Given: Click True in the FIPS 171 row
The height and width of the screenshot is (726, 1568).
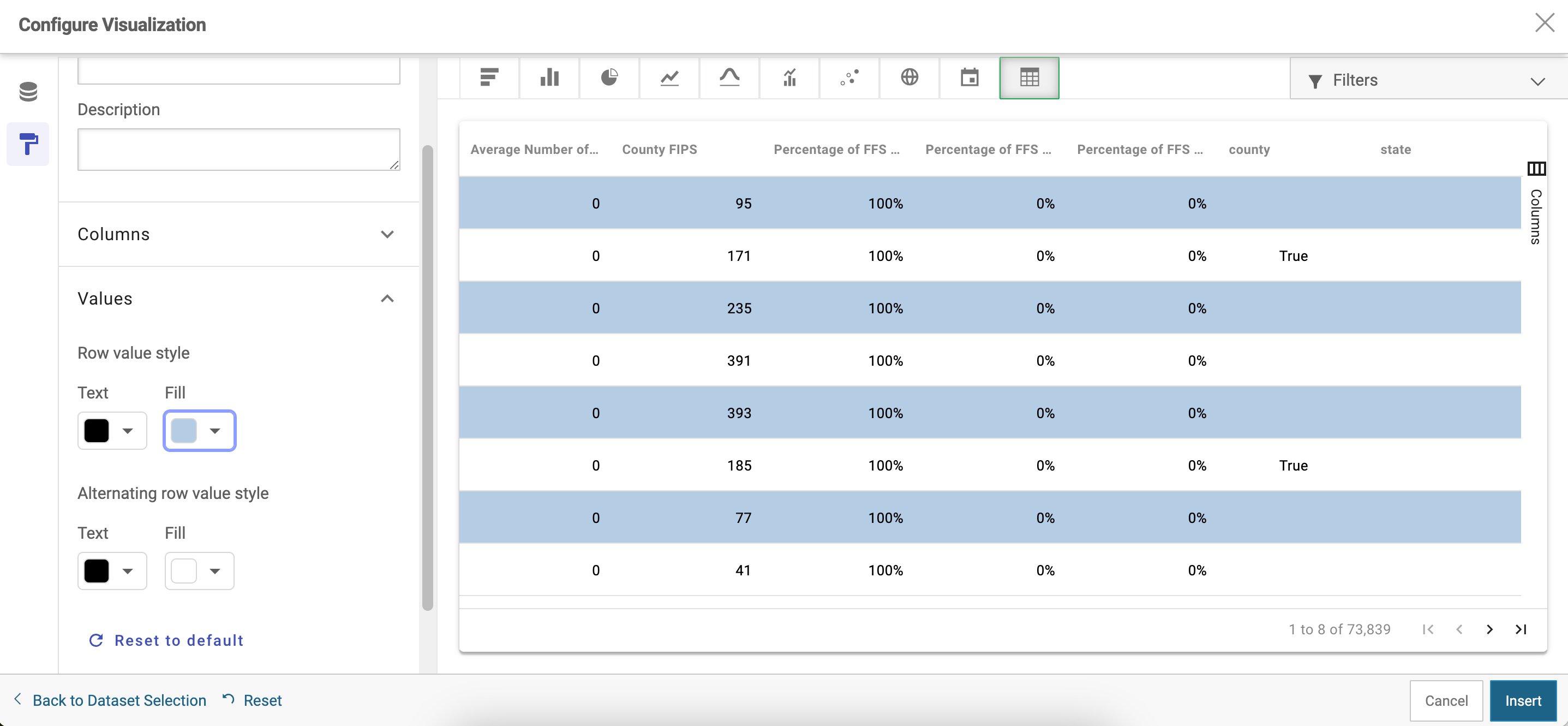Looking at the screenshot, I should (1293, 256).
